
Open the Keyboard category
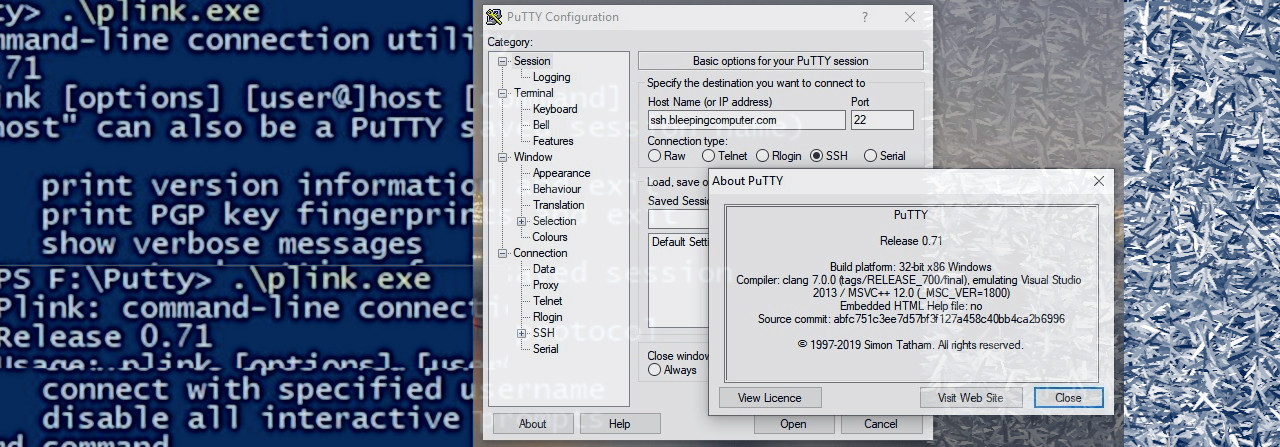[555, 109]
